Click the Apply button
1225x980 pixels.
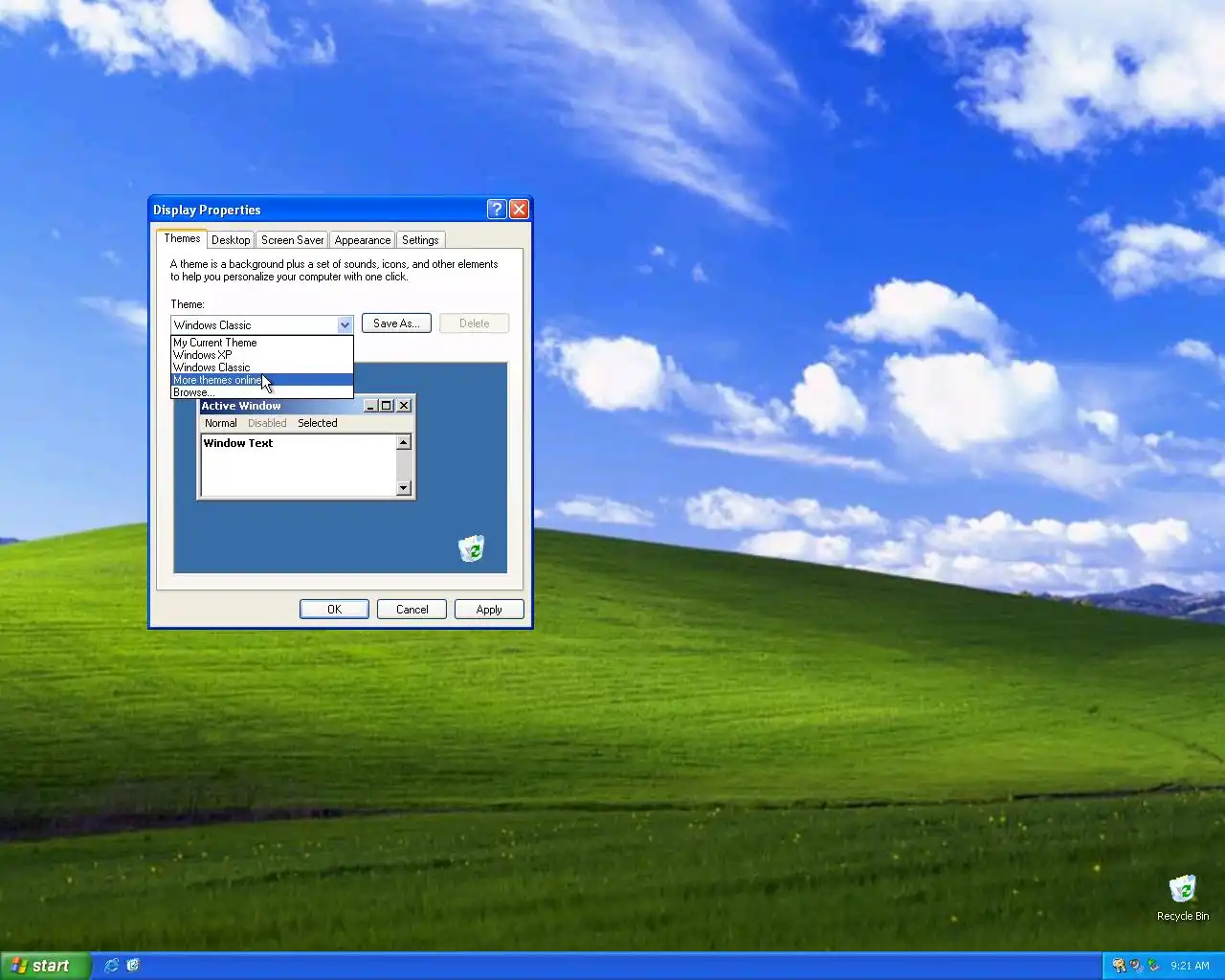pyautogui.click(x=489, y=610)
